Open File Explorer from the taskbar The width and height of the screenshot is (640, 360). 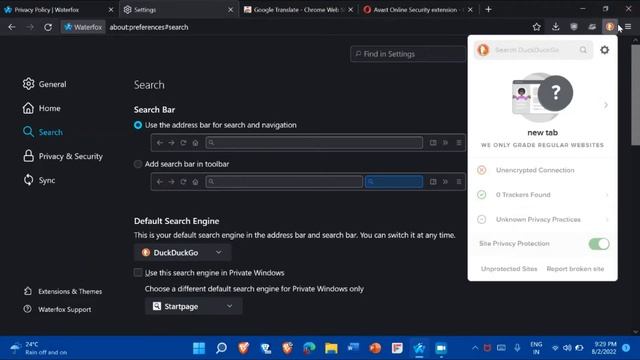pos(331,348)
